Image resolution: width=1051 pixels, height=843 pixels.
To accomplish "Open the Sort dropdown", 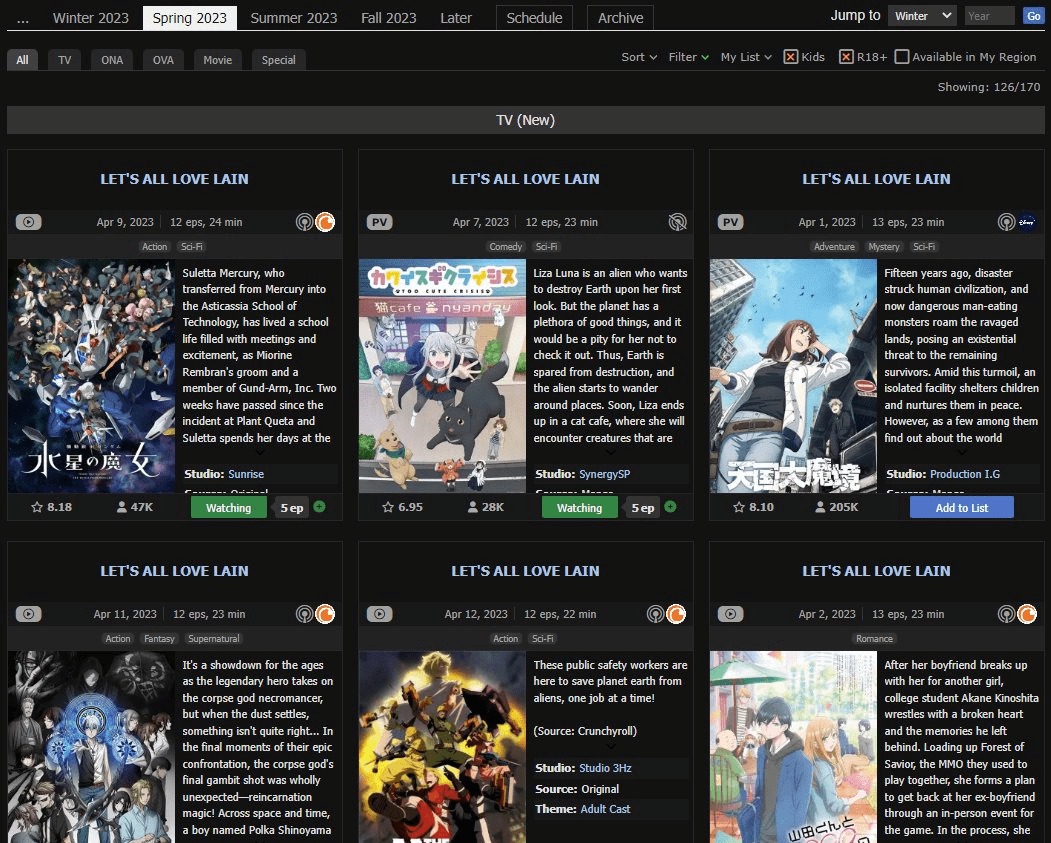I will (639, 57).
